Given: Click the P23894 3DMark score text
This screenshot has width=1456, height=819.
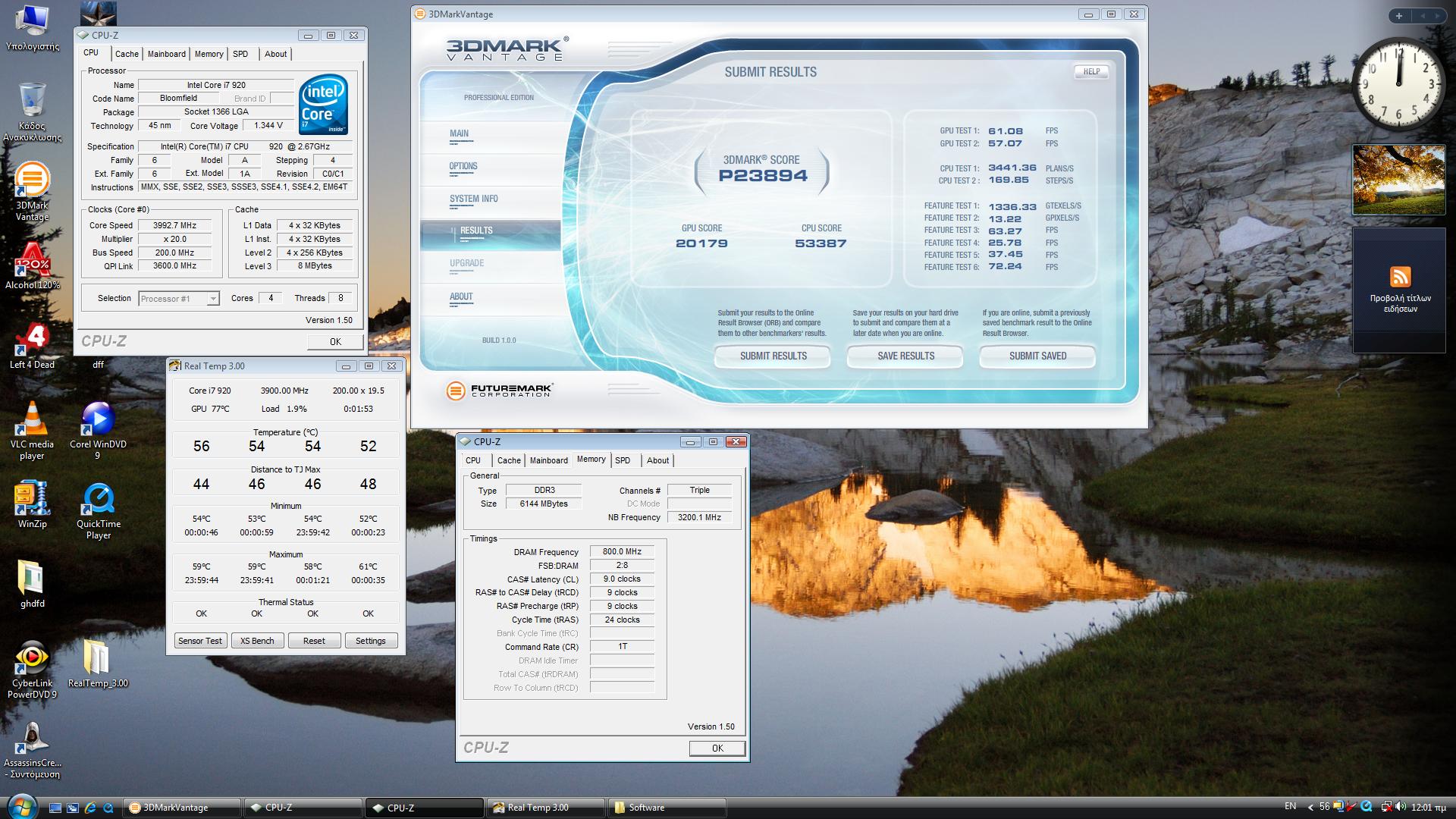Looking at the screenshot, I should coord(763,176).
